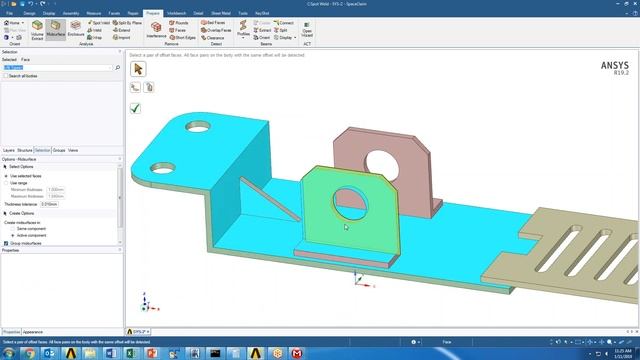Choose Active component radio option
This screenshot has width=640, height=360.
[x=13, y=236]
